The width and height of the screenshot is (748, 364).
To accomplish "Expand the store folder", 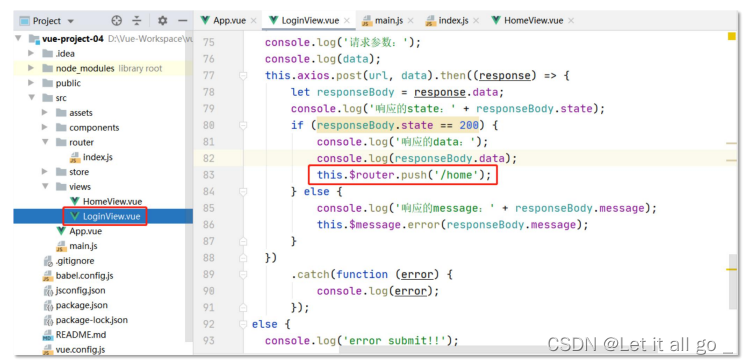I will (45, 172).
